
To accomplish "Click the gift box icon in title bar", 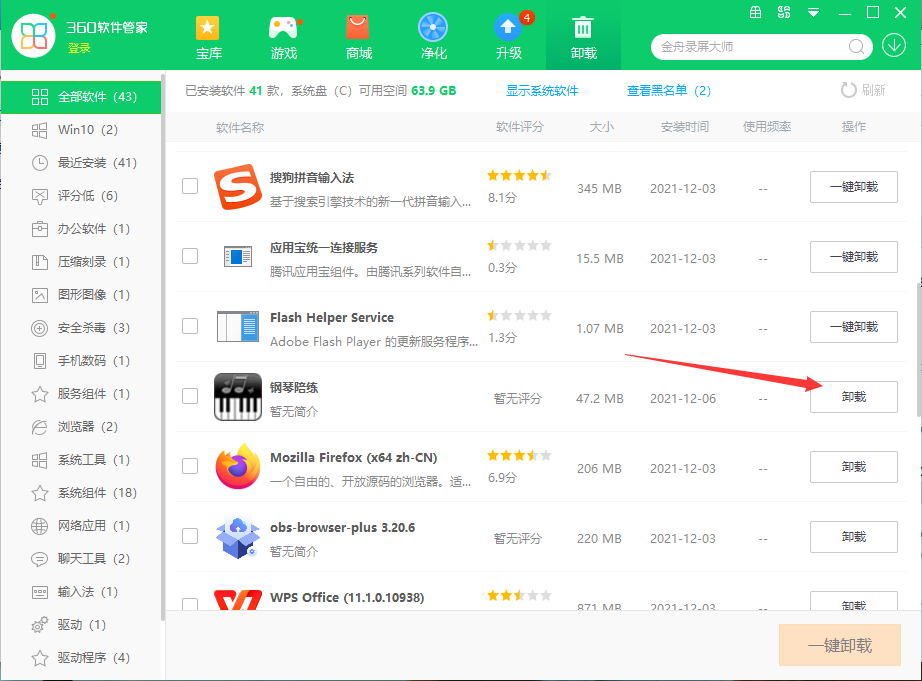I will tap(756, 12).
